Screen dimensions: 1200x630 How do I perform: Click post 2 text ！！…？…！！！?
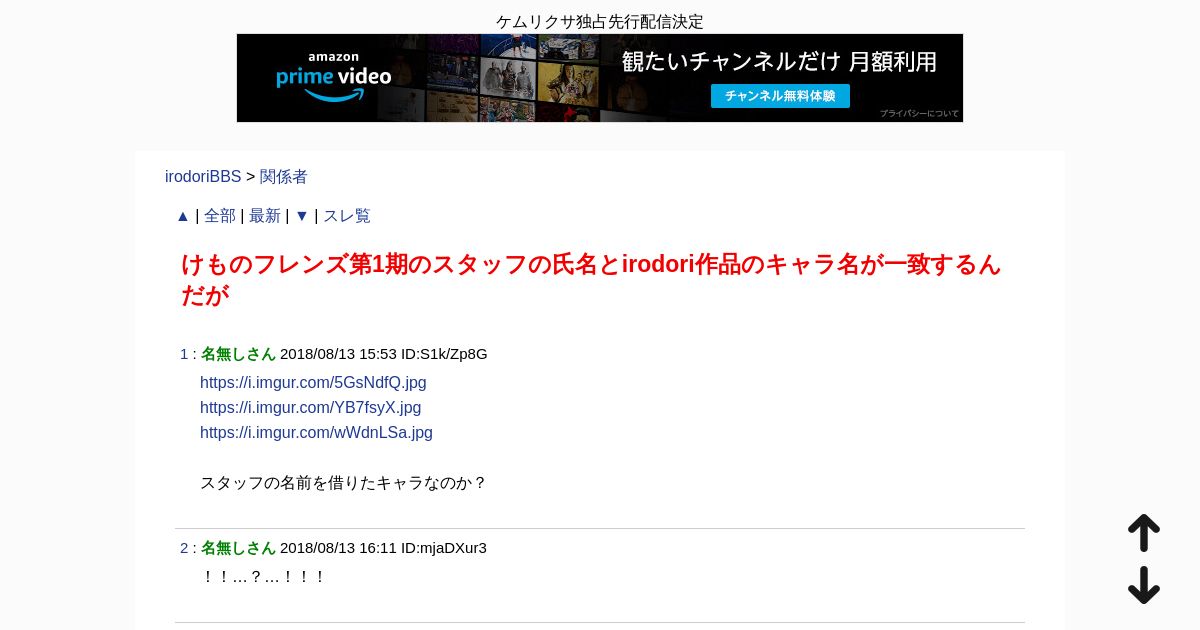coord(264,577)
